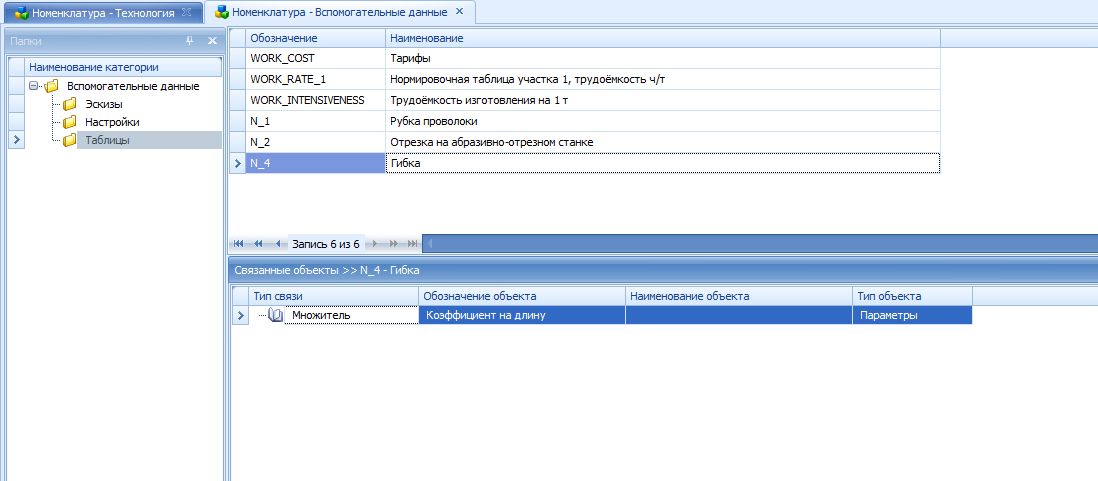Sort by Тип объекта column

click(x=912, y=296)
